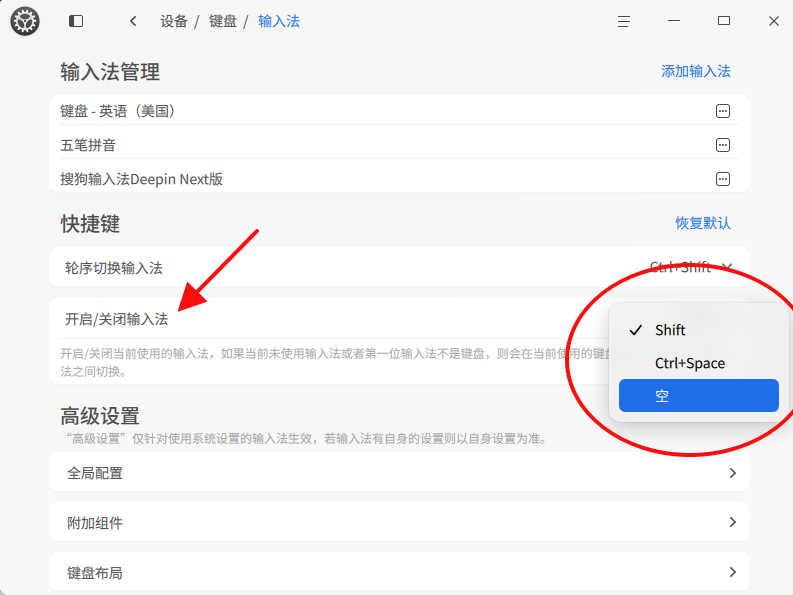
Task: Select 空 option in the menu
Action: pyautogui.click(x=698, y=395)
